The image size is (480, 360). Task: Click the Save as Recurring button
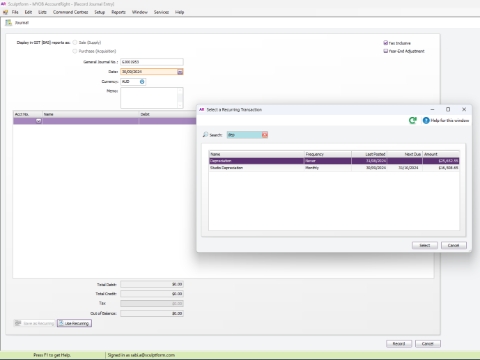point(34,323)
